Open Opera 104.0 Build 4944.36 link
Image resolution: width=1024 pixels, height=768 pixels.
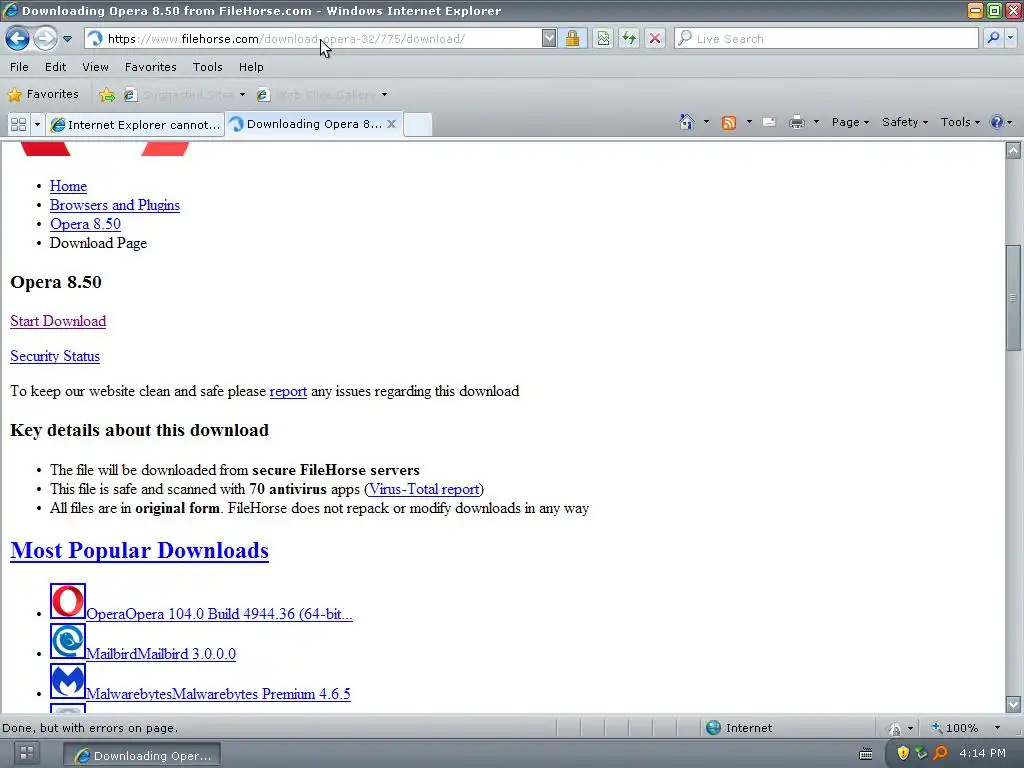tap(219, 614)
